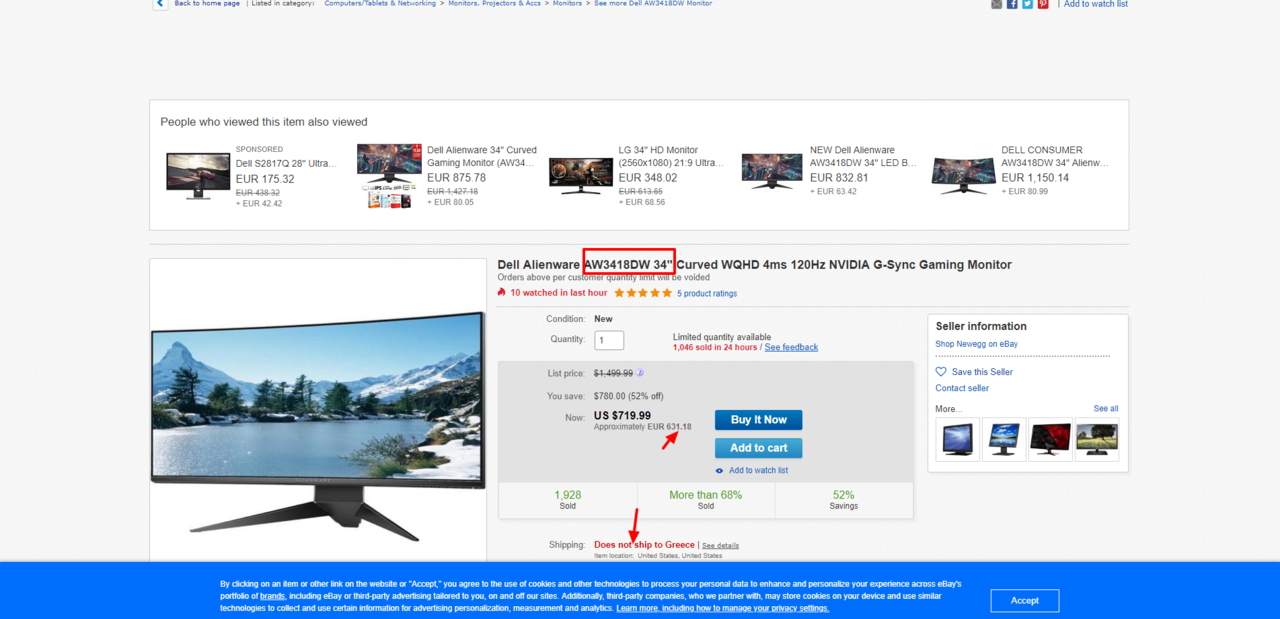Open second seller item thumbnail monitor
The height and width of the screenshot is (619, 1280).
[1004, 439]
